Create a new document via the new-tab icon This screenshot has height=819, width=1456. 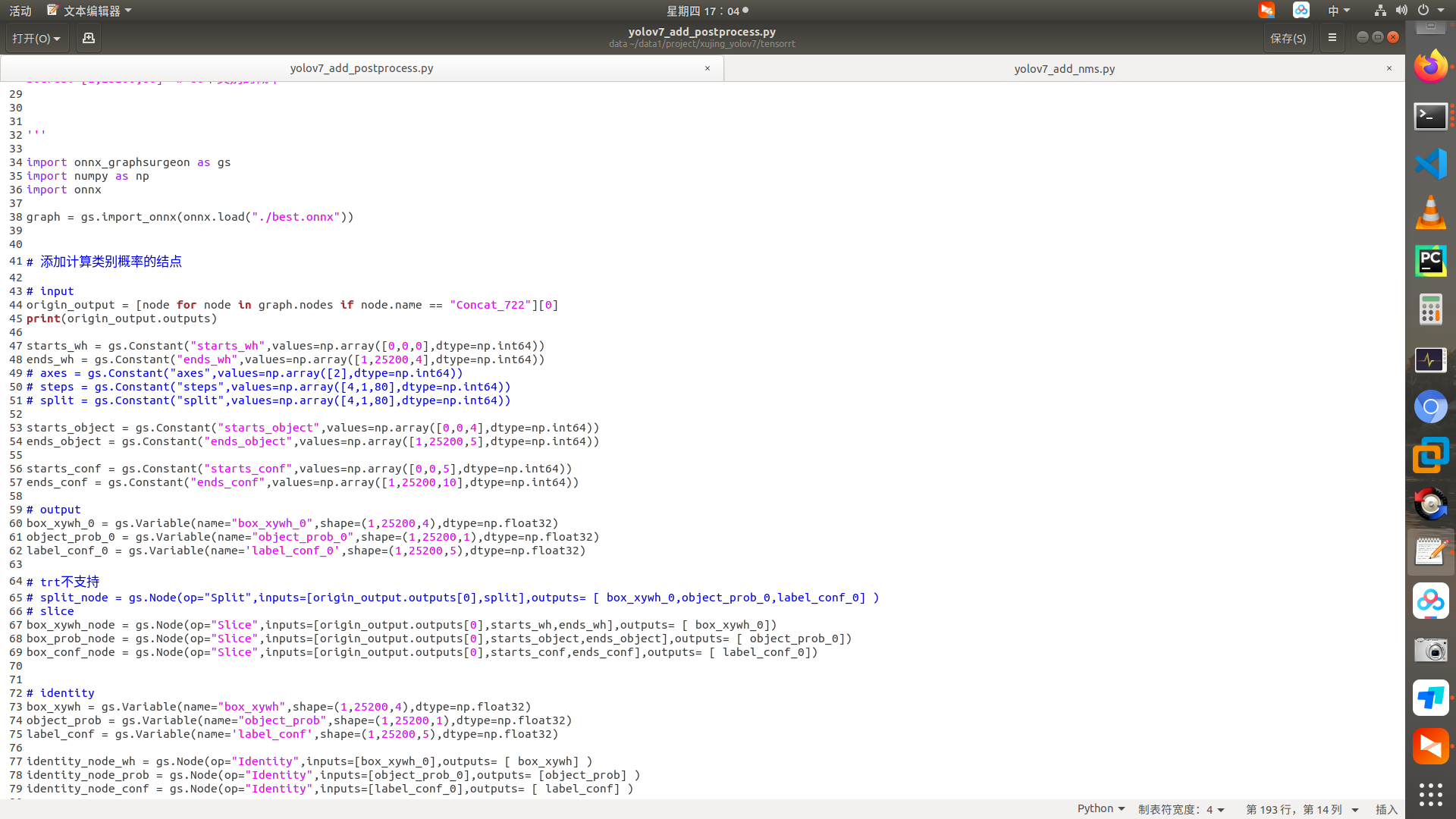click(x=88, y=38)
